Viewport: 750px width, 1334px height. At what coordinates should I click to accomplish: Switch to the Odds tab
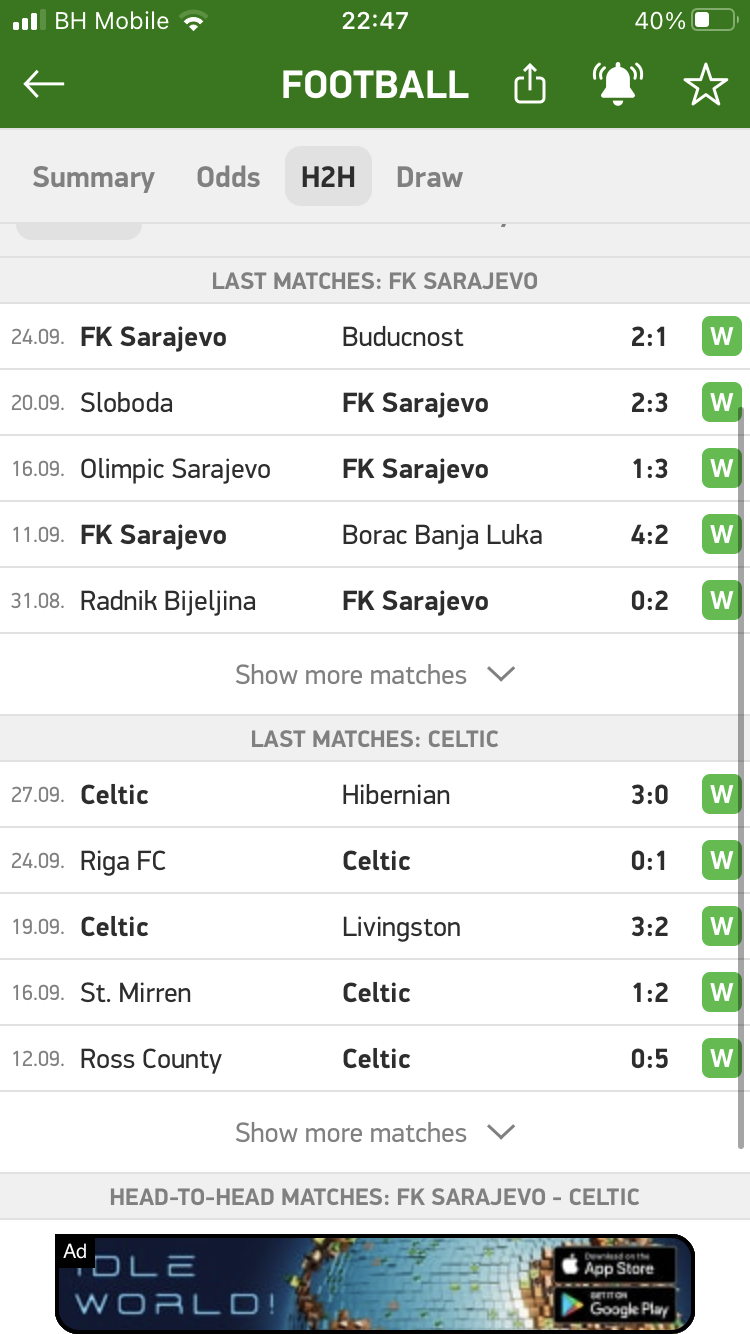(228, 177)
